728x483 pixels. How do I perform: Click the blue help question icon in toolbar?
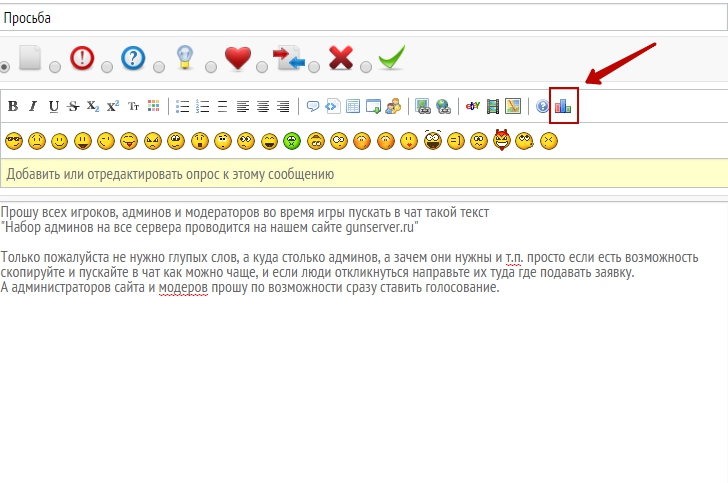point(543,106)
